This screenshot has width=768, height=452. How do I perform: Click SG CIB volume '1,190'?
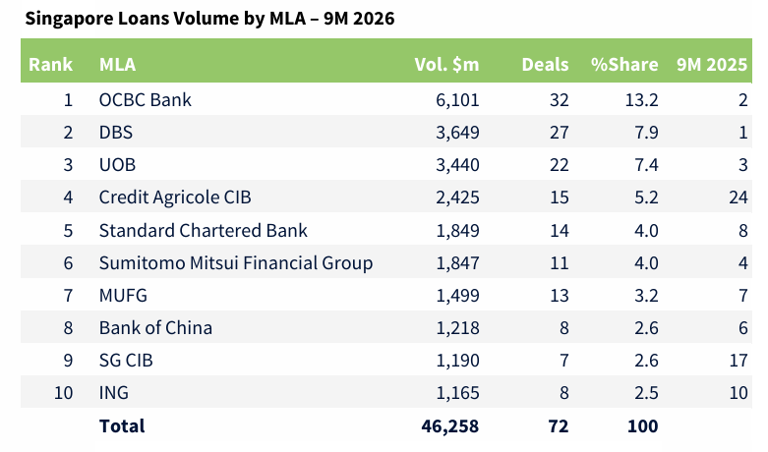point(457,360)
